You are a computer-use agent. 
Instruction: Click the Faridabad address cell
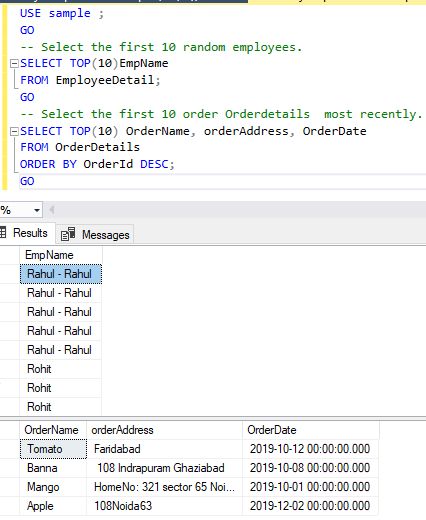click(165, 449)
